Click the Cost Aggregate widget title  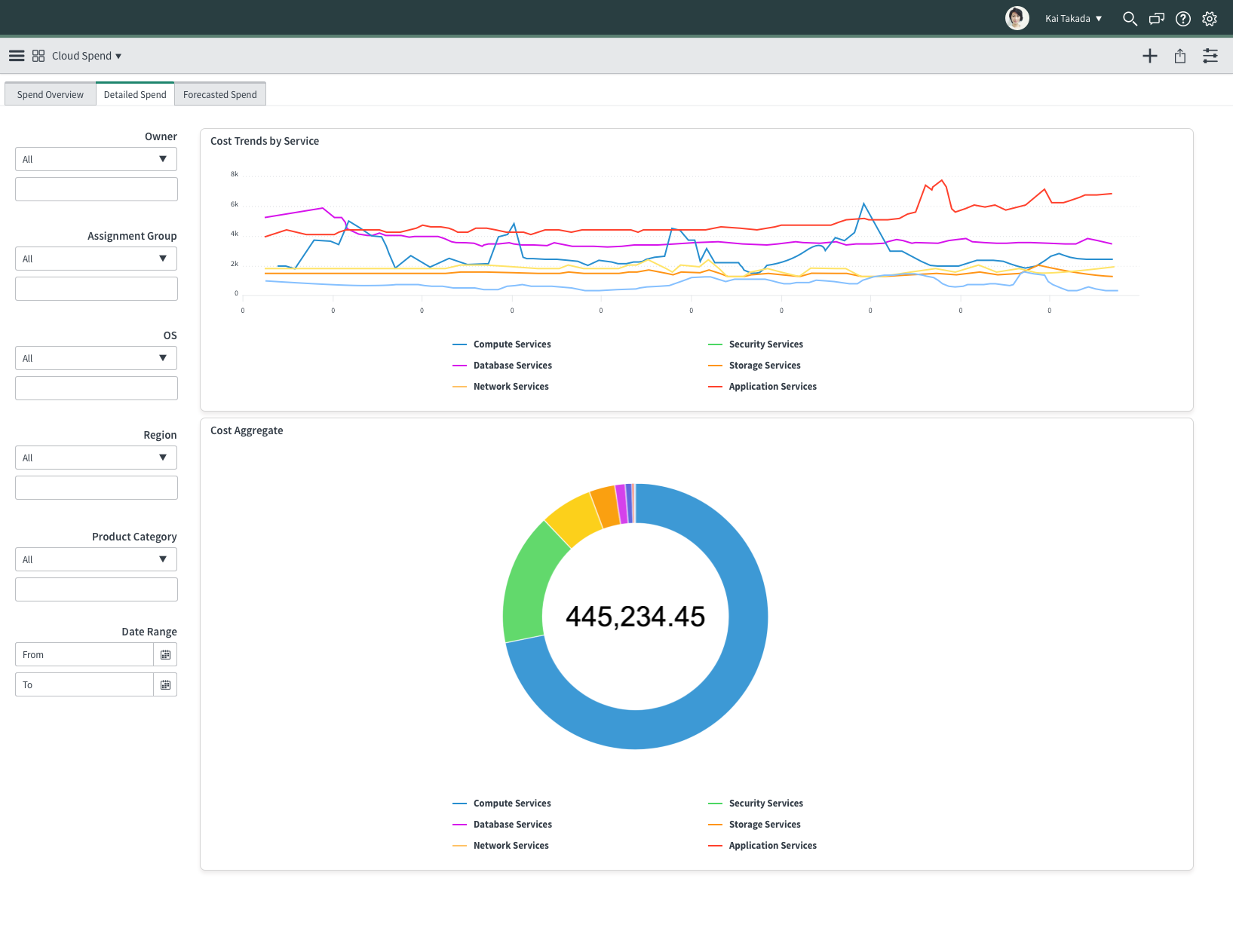pos(247,430)
